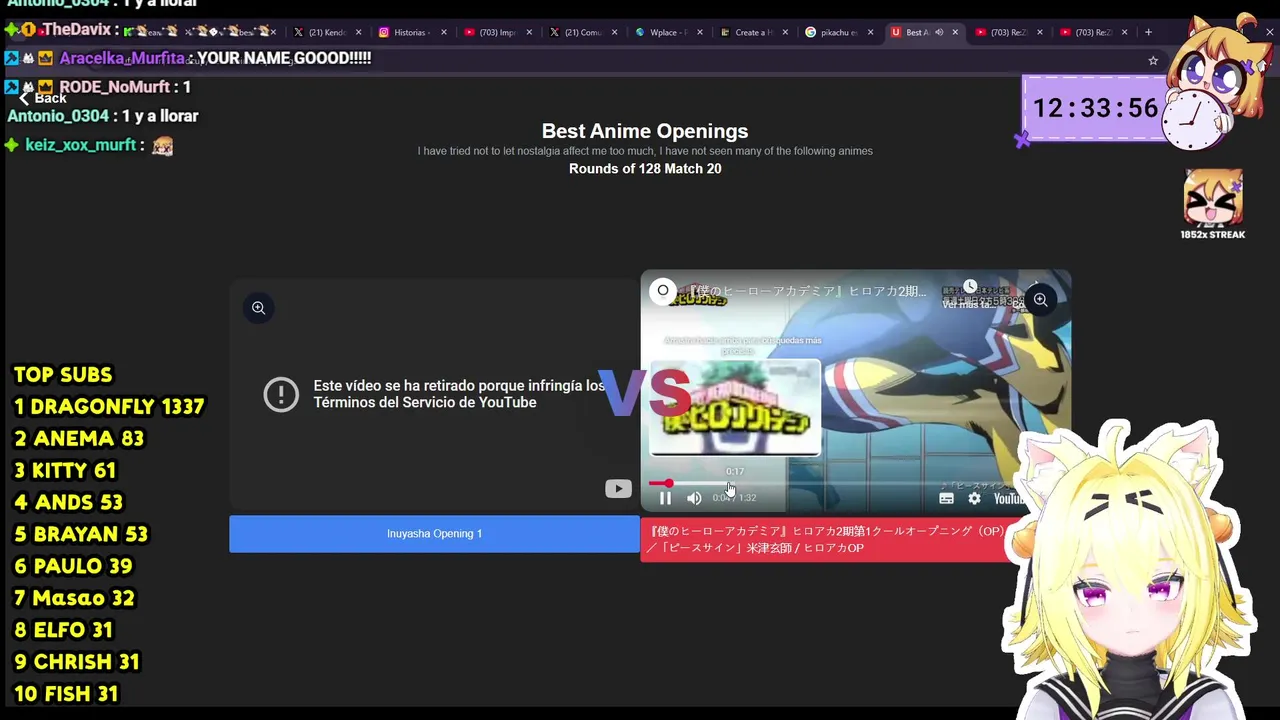This screenshot has width=1280, height=720.
Task: Click top sub 1 DRAGONFLY 1337
Action: click(109, 407)
